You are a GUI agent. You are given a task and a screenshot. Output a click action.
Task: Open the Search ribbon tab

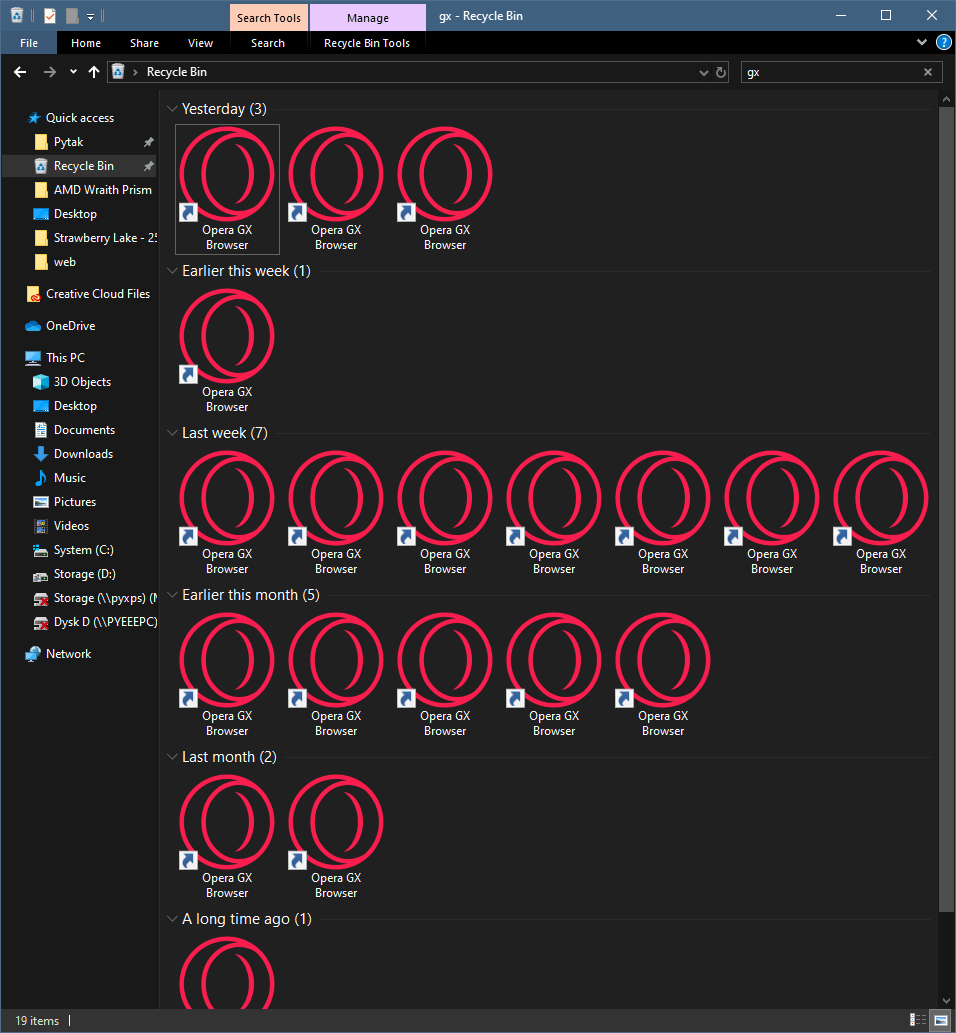267,43
